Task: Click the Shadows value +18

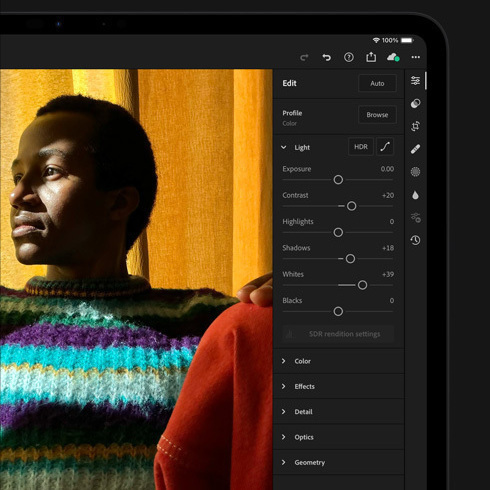Action: click(388, 248)
